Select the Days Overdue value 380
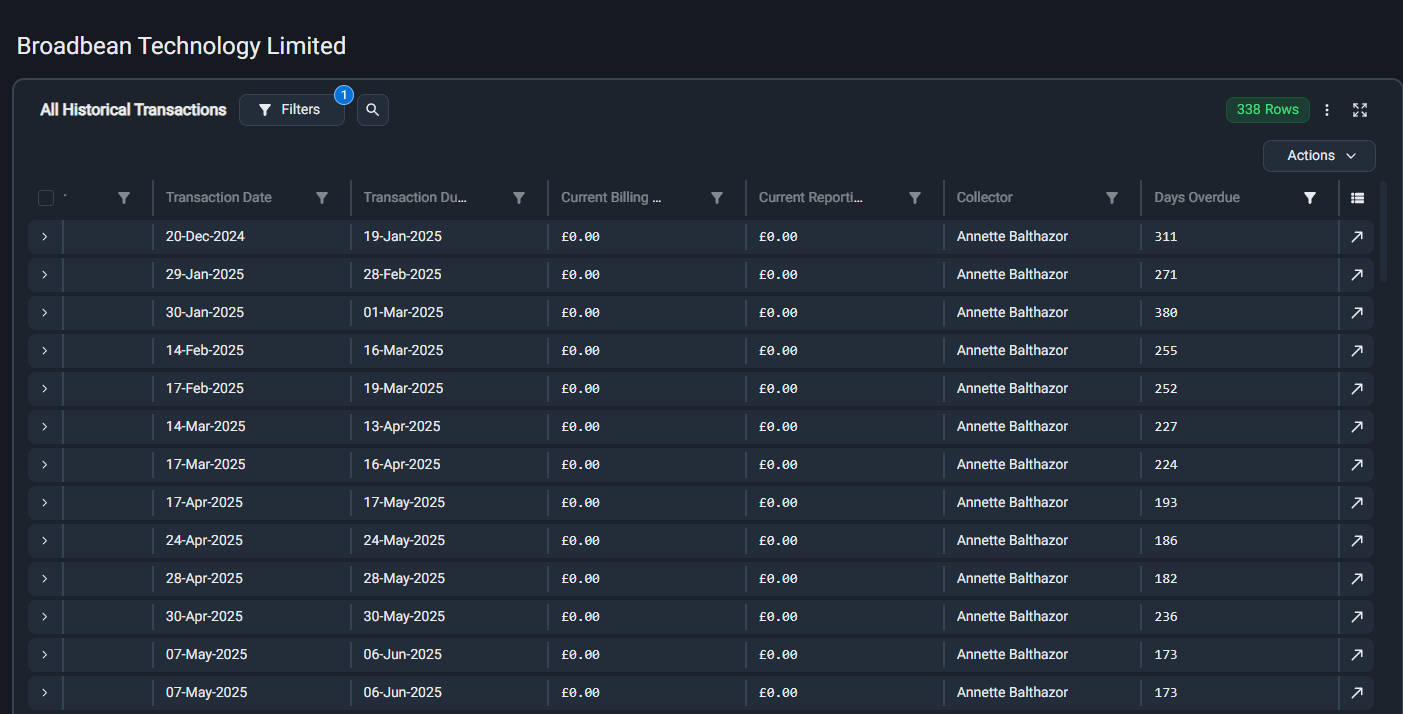The image size is (1403, 714). [x=1166, y=313]
